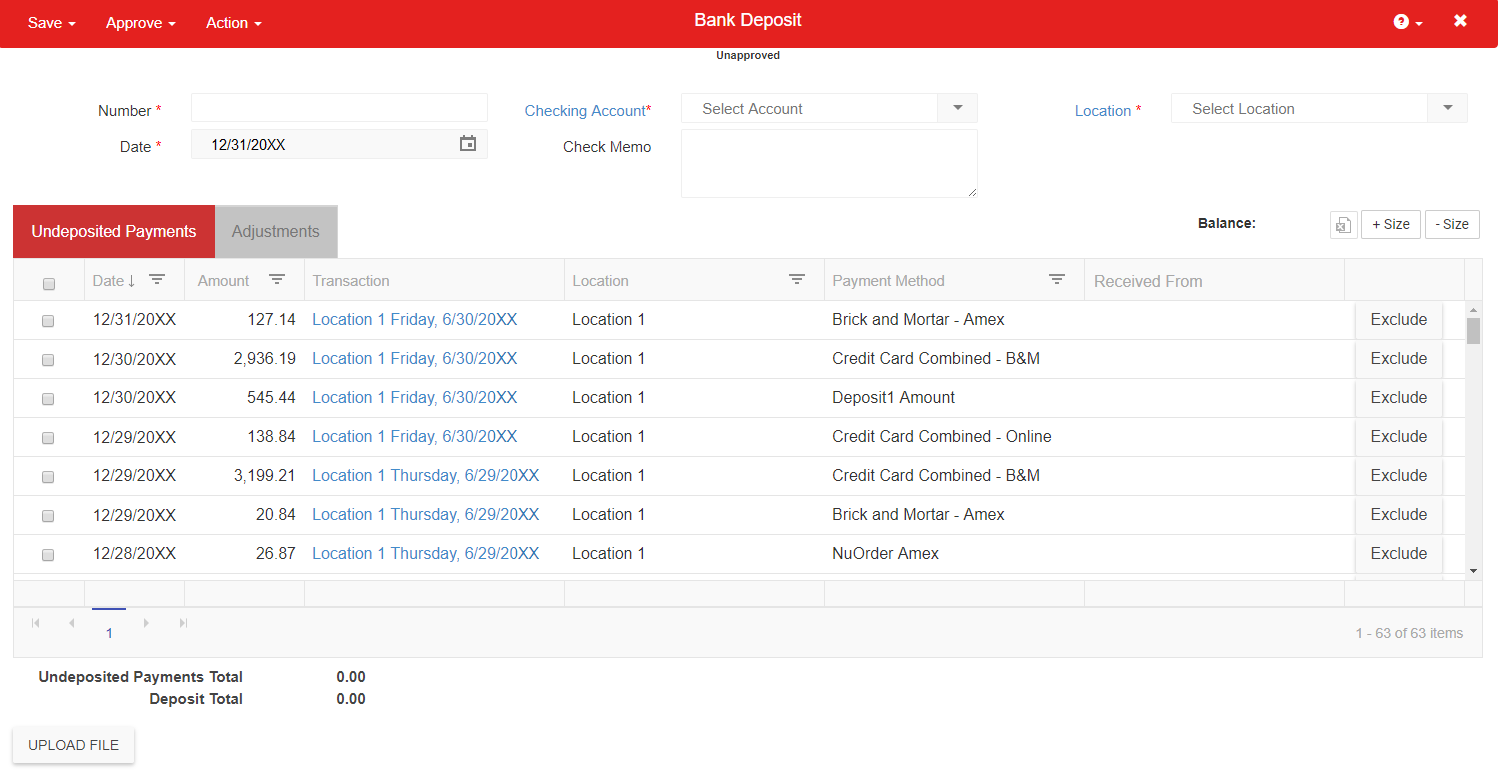Viewport: 1498px width, 775px height.
Task: Open the Location label link
Action: (1103, 111)
